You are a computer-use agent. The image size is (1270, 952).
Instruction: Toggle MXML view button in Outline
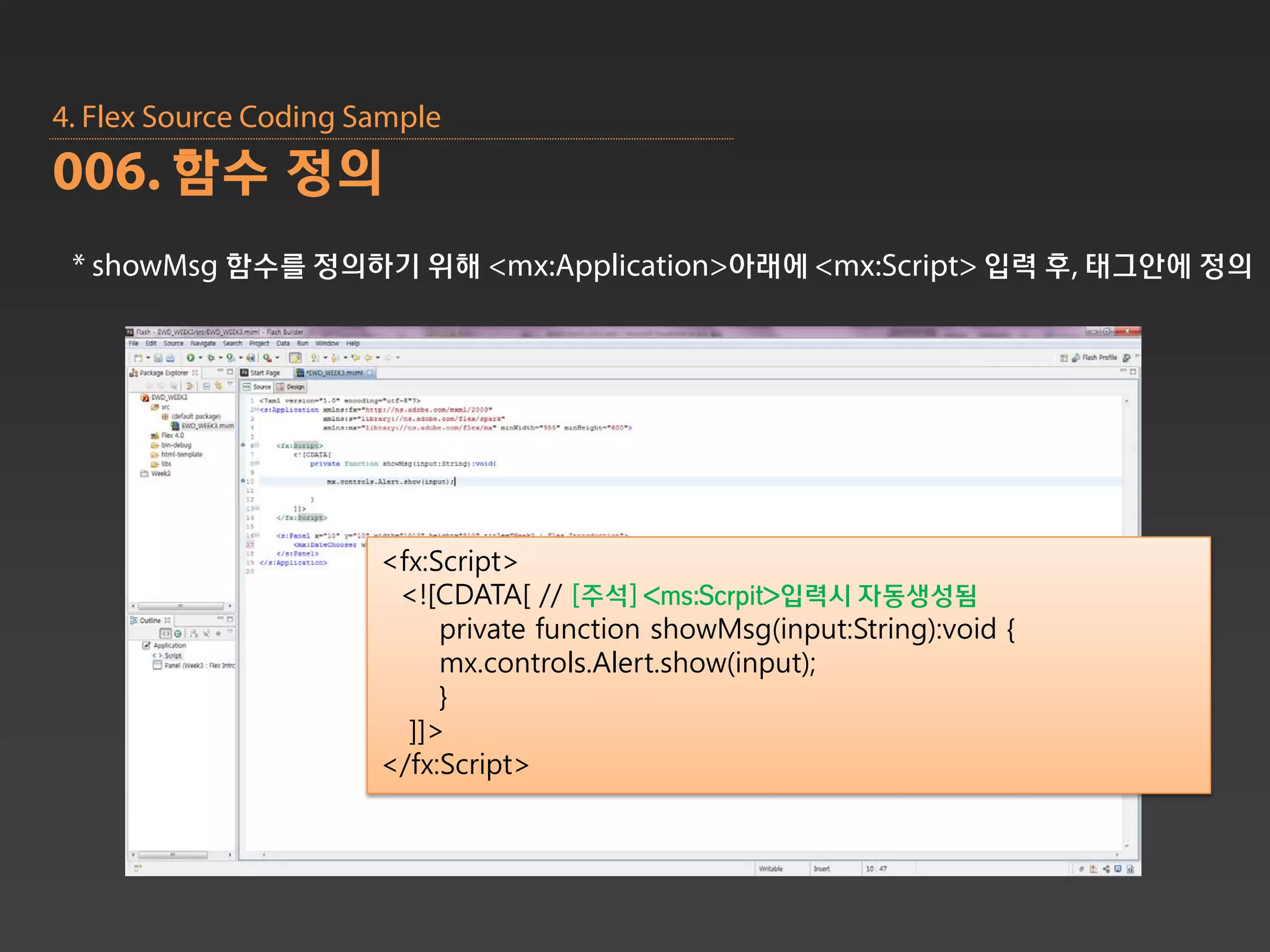[x=166, y=633]
